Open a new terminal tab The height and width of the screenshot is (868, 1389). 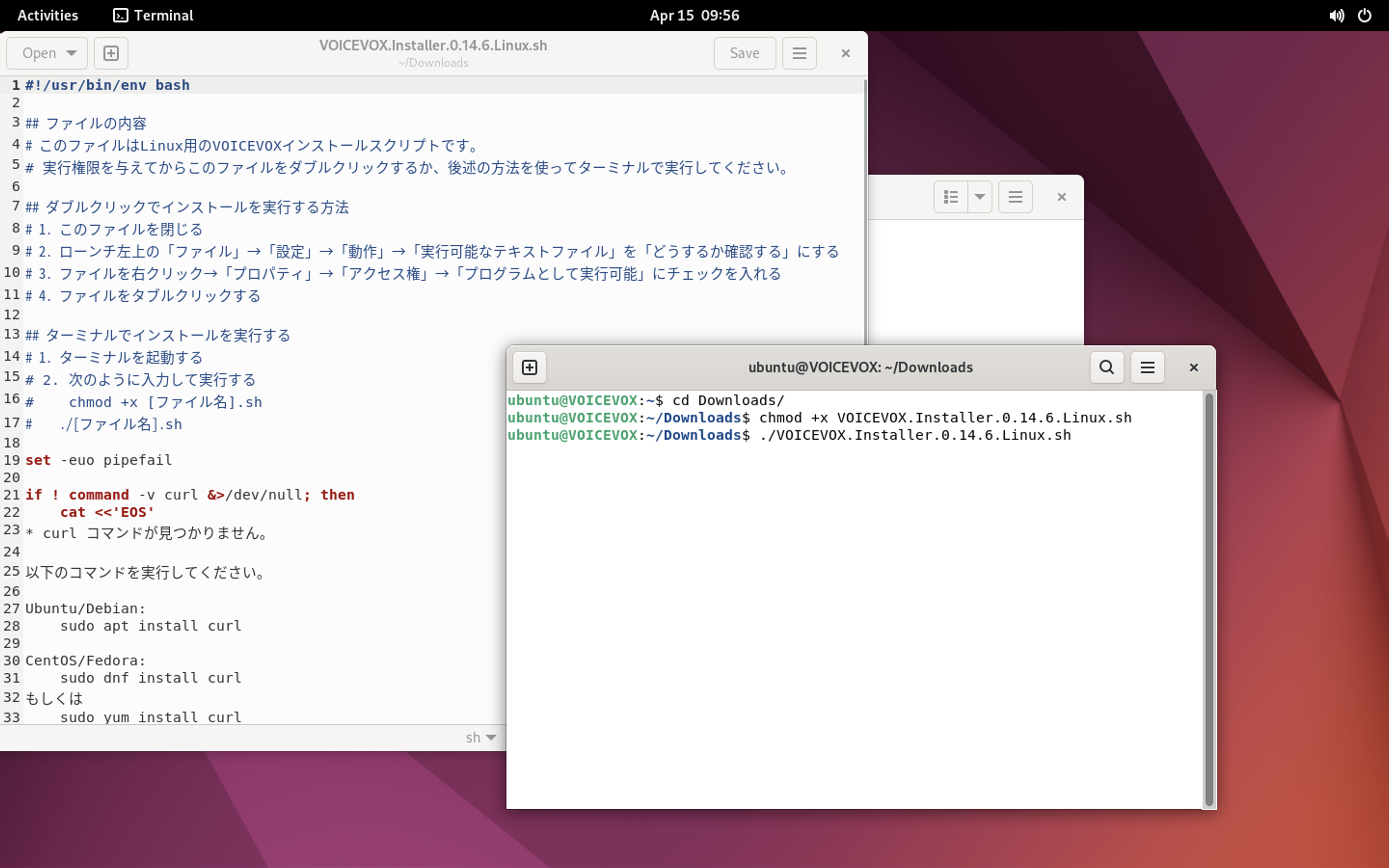click(529, 367)
